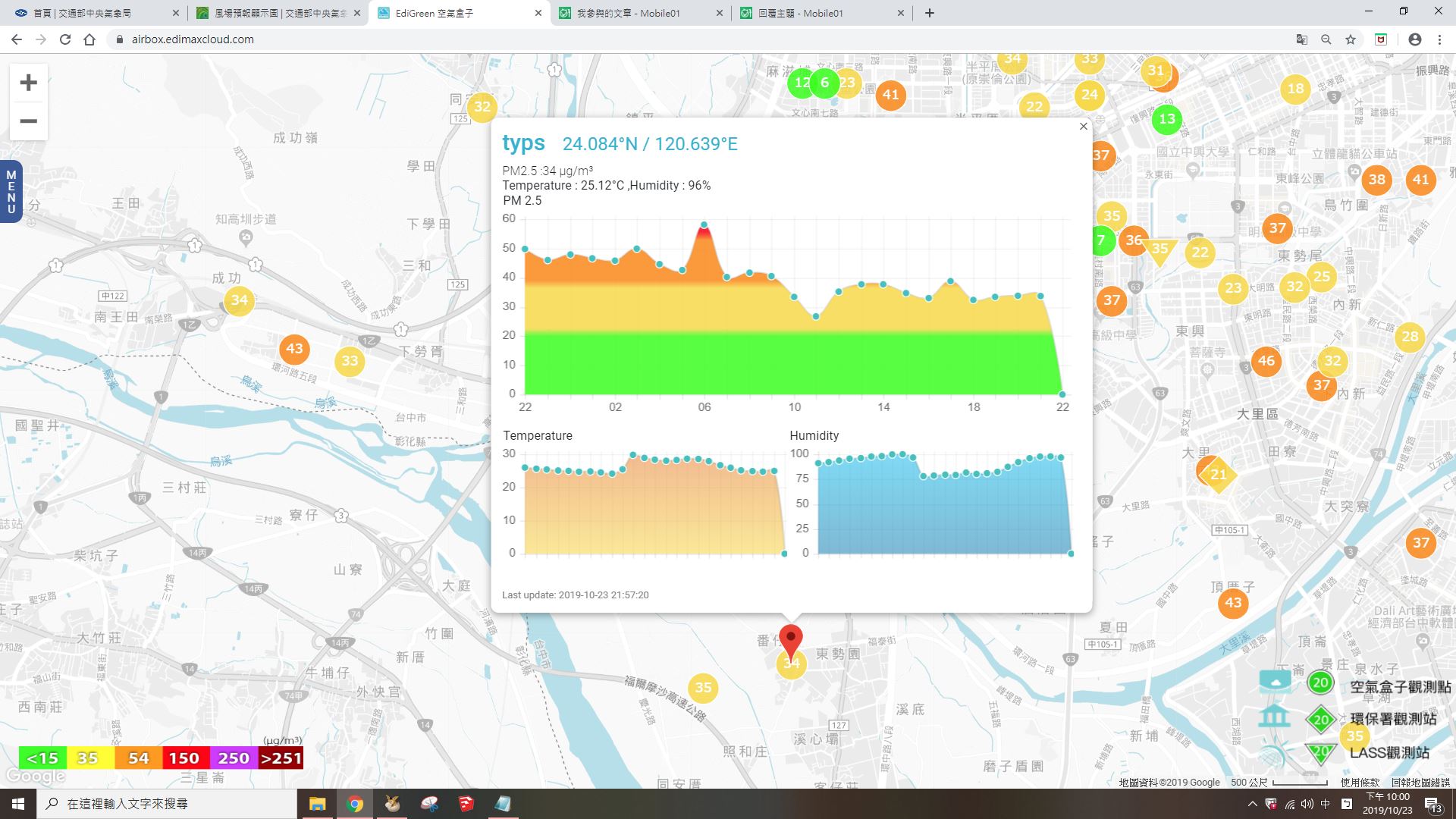The height and width of the screenshot is (819, 1456).
Task: Open 回報地圖錯誤 report link
Action: pos(1420,782)
